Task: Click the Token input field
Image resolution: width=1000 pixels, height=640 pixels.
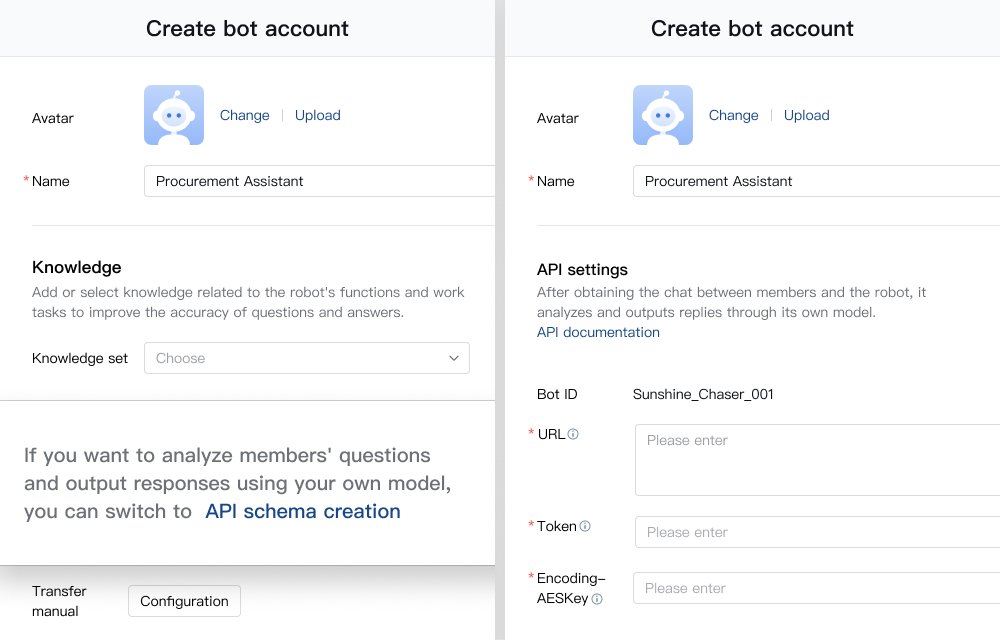Action: [815, 532]
